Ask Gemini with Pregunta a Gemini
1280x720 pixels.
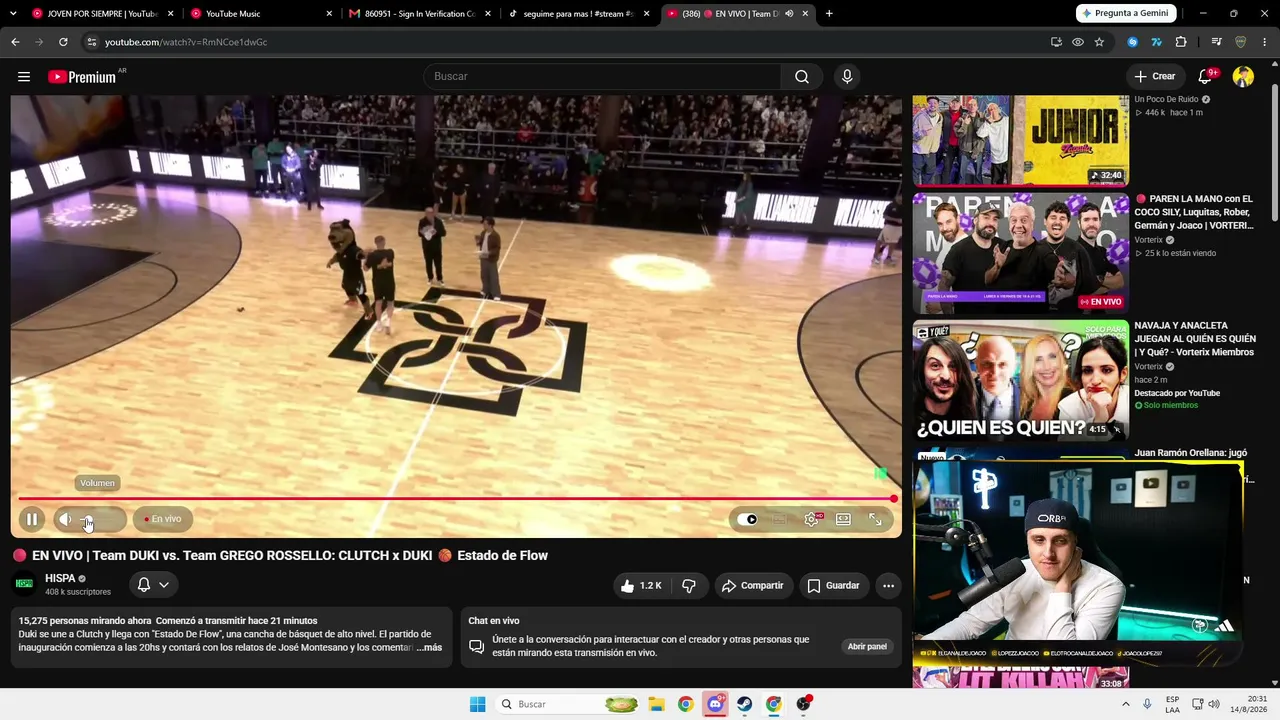click(1126, 14)
